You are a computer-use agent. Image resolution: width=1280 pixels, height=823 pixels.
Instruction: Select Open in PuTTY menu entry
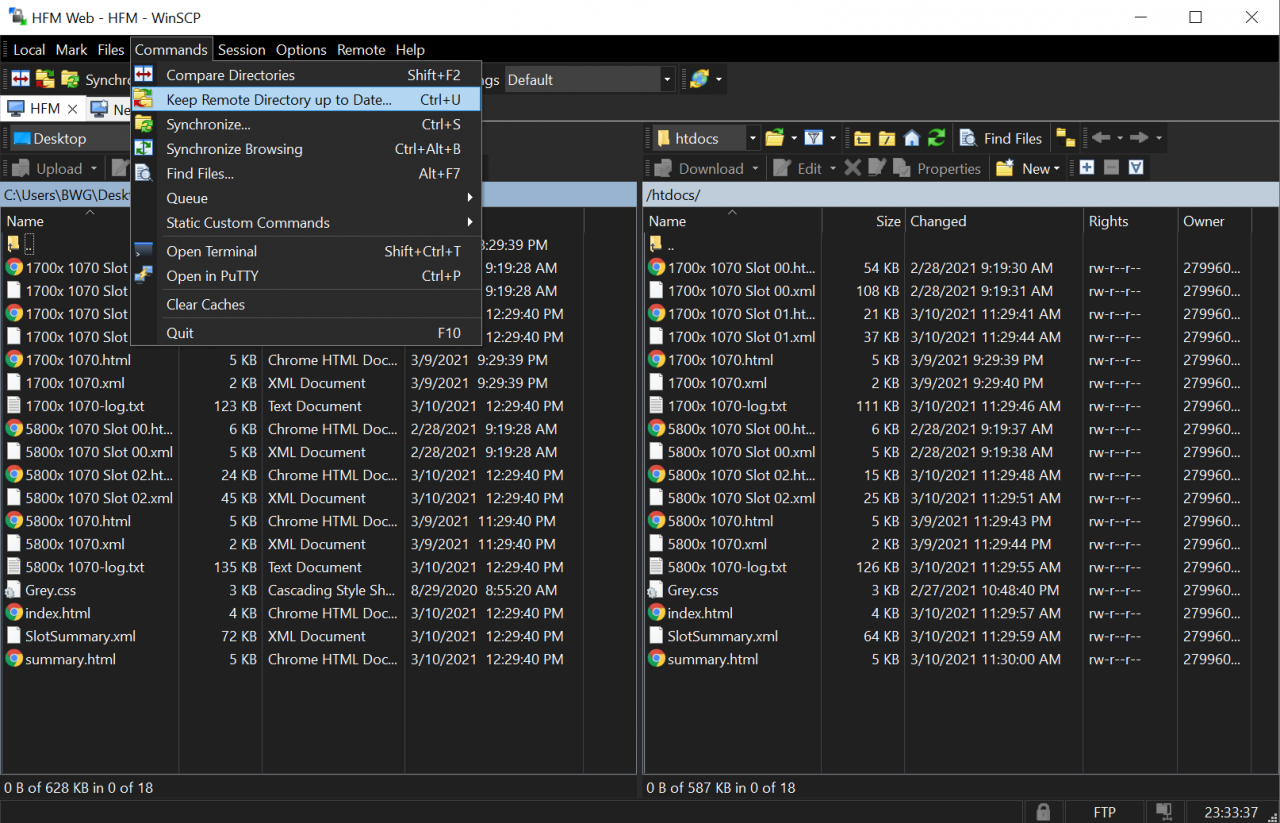tap(213, 276)
